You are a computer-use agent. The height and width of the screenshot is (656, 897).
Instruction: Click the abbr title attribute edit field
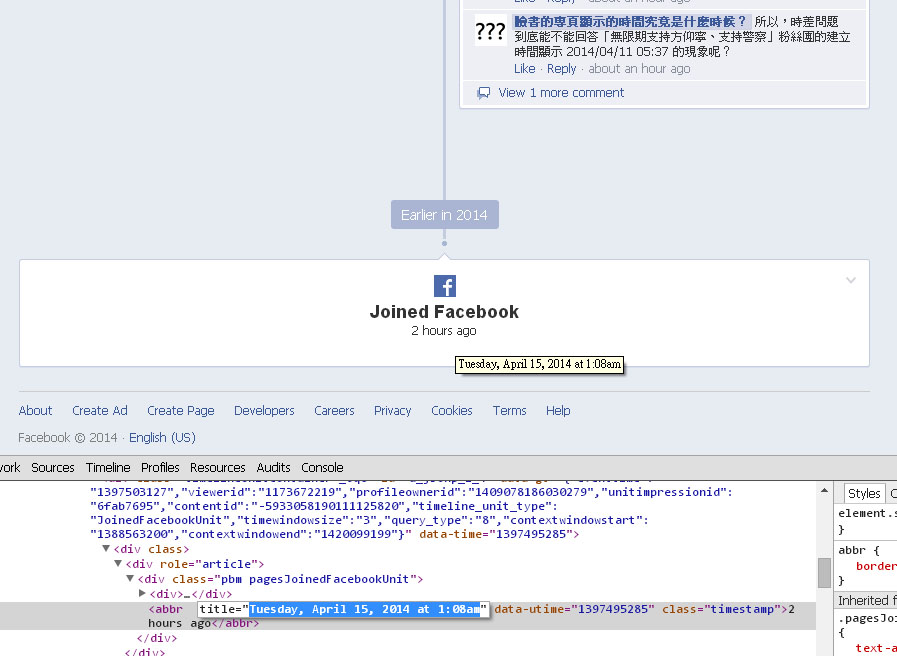[343, 609]
